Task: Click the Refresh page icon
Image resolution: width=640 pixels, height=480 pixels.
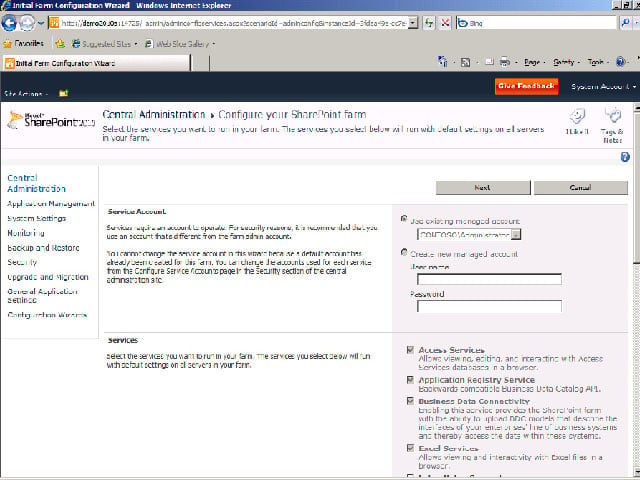Action: coord(429,23)
